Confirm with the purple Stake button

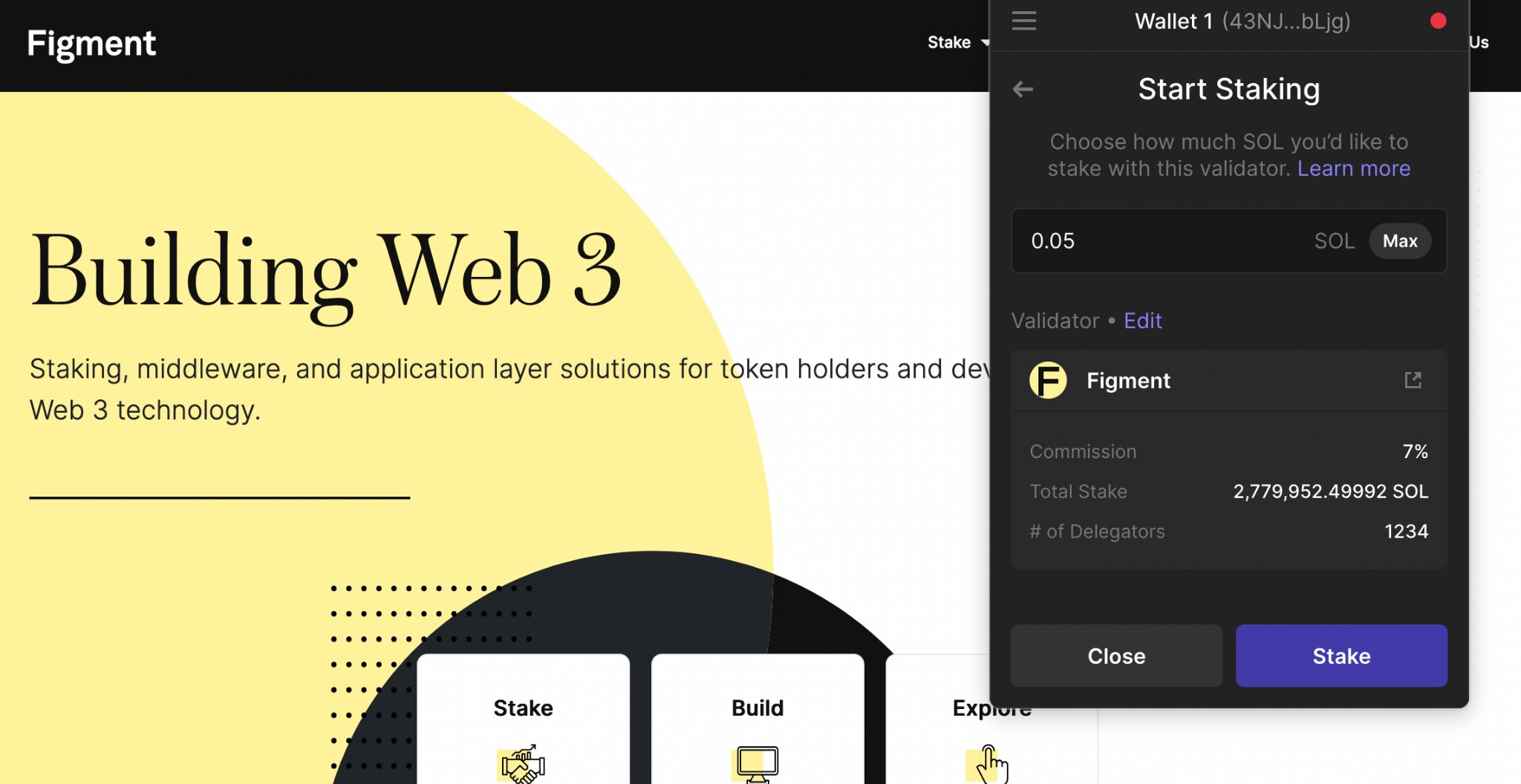[1341, 656]
